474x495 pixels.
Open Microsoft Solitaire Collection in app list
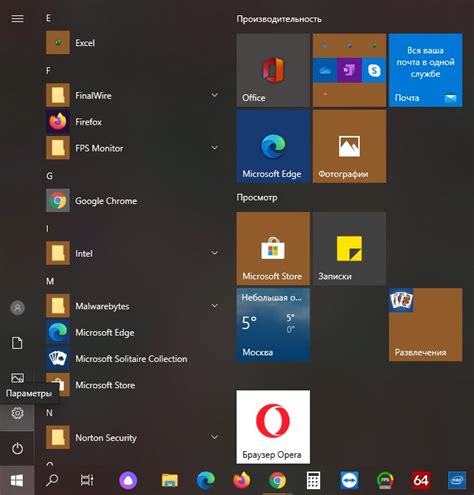[133, 359]
